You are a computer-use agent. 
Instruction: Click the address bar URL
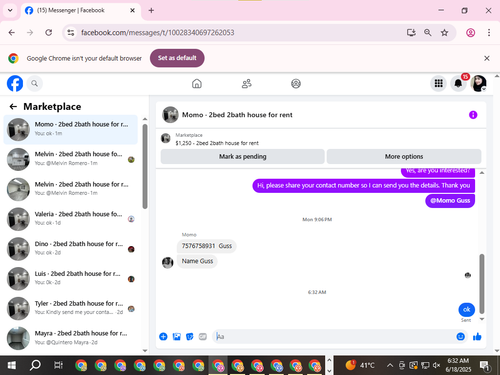click(158, 33)
